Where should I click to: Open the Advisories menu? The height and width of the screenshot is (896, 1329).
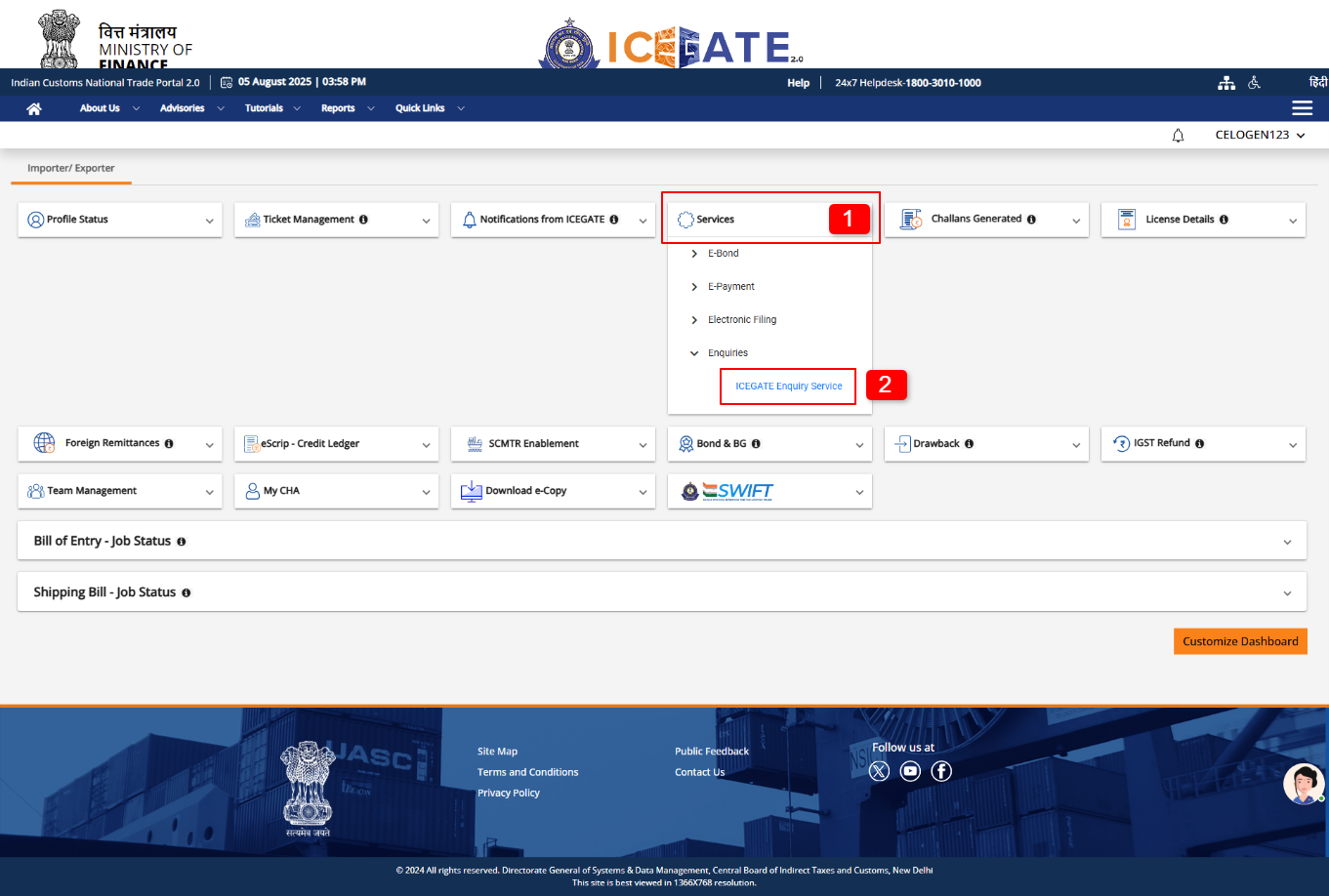(x=192, y=108)
